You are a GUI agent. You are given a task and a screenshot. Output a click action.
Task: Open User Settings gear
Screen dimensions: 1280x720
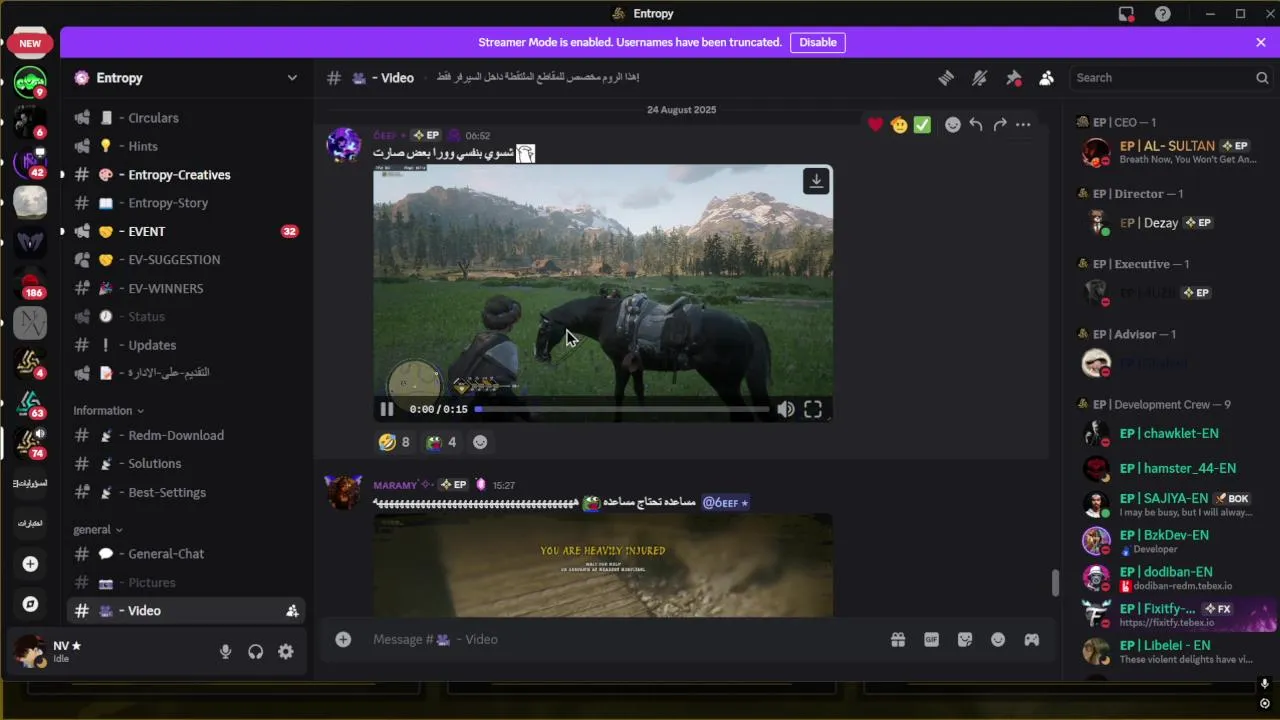pyautogui.click(x=286, y=651)
